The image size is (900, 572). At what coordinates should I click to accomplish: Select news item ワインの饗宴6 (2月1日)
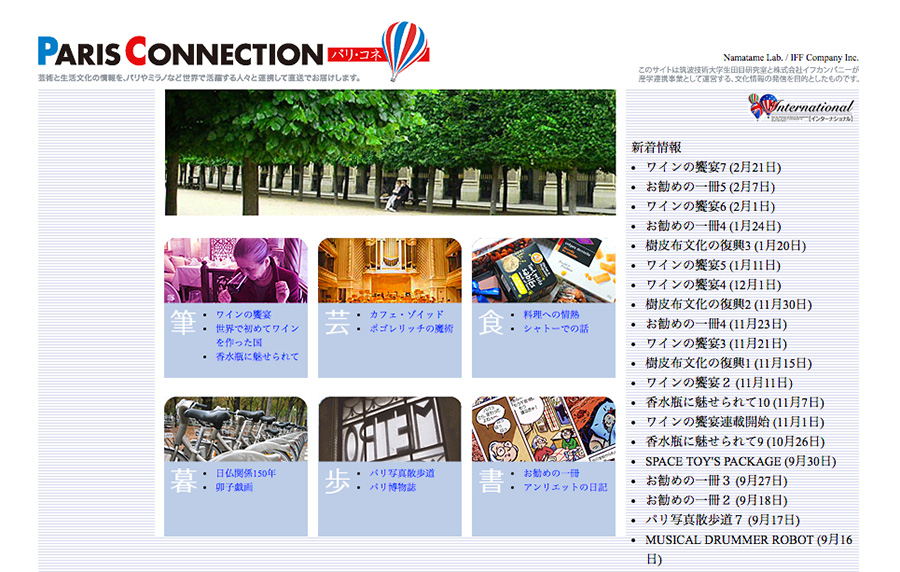tap(711, 206)
